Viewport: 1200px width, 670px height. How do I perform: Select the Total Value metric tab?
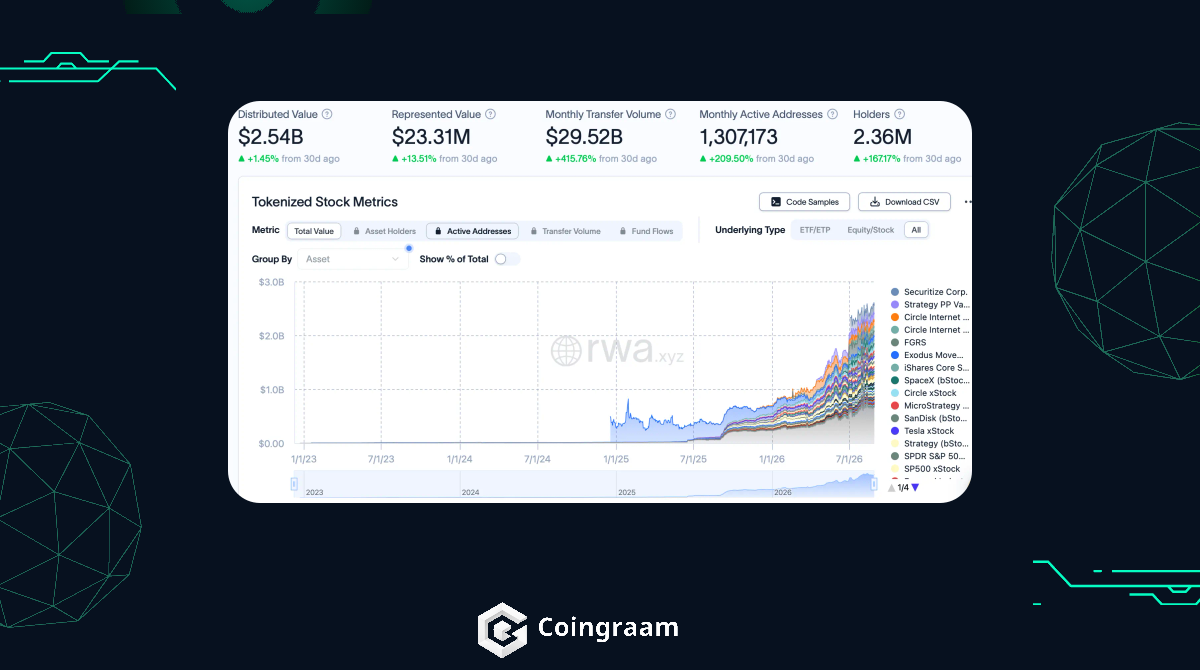point(314,231)
